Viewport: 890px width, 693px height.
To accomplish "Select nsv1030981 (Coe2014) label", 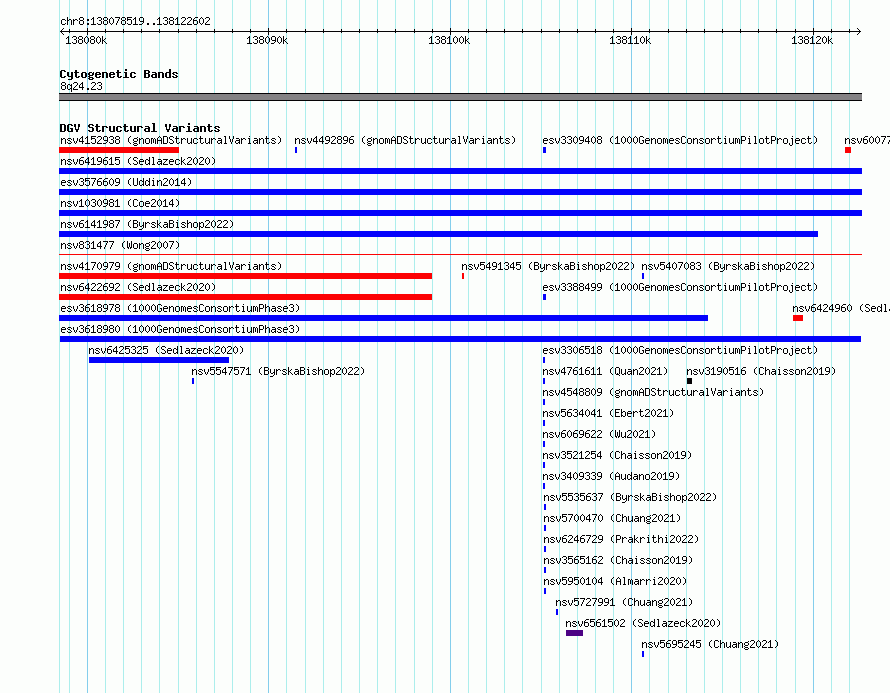I will [120, 203].
